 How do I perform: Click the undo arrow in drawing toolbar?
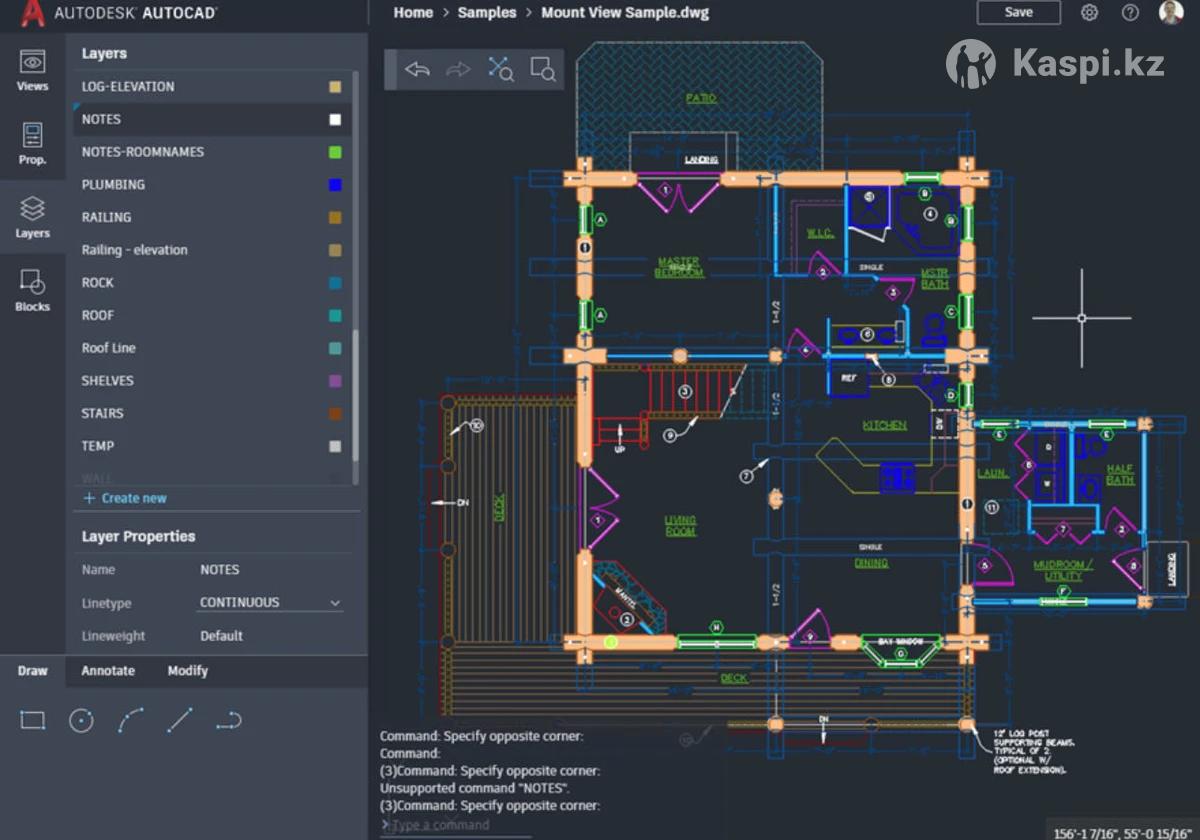tap(417, 69)
